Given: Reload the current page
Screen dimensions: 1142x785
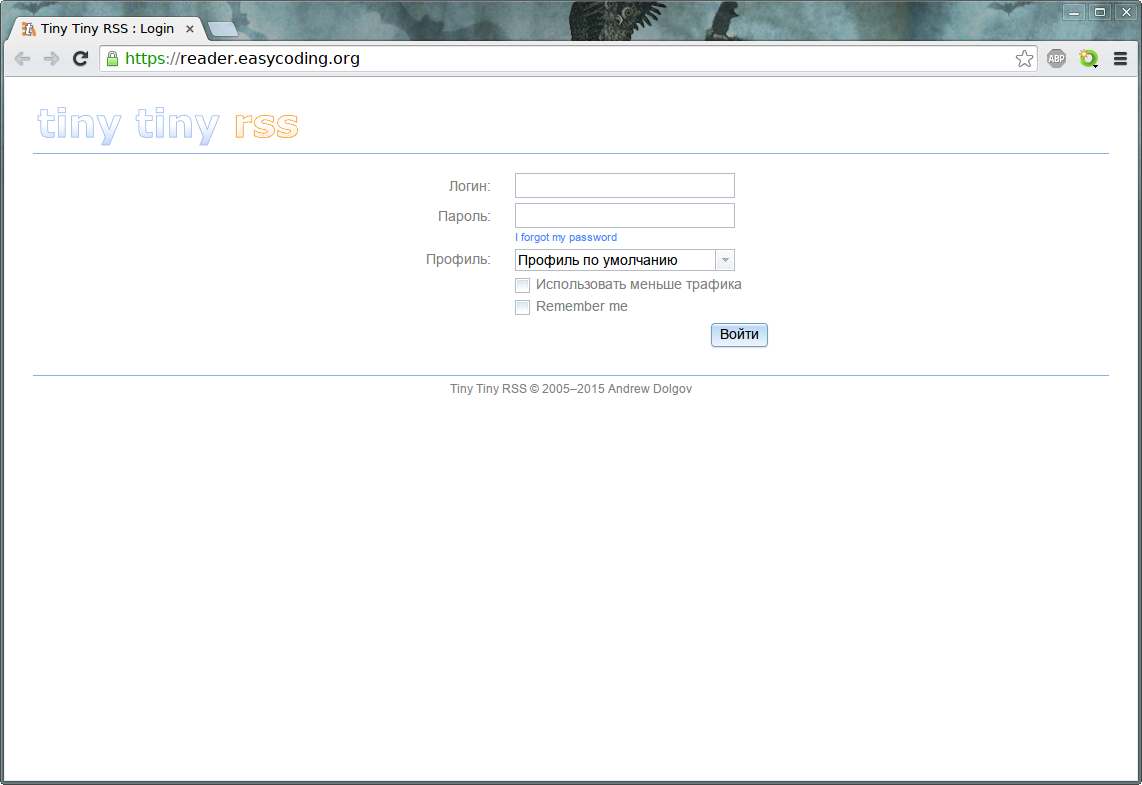Looking at the screenshot, I should (81, 59).
